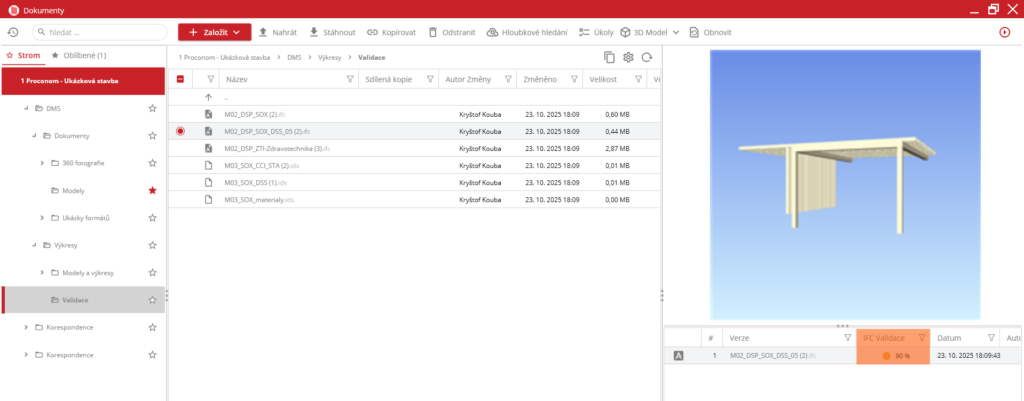Toggle favorite star for Ukázky formátů
1024x401 pixels.
coord(152,217)
